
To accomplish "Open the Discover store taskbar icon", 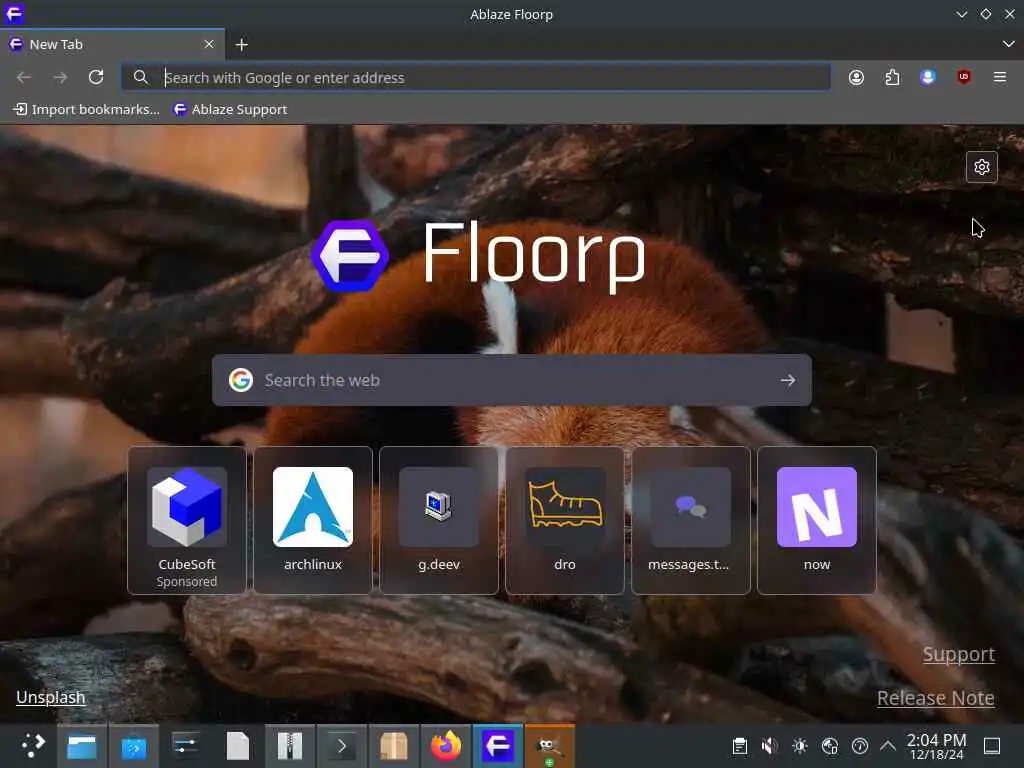I will coord(134,746).
